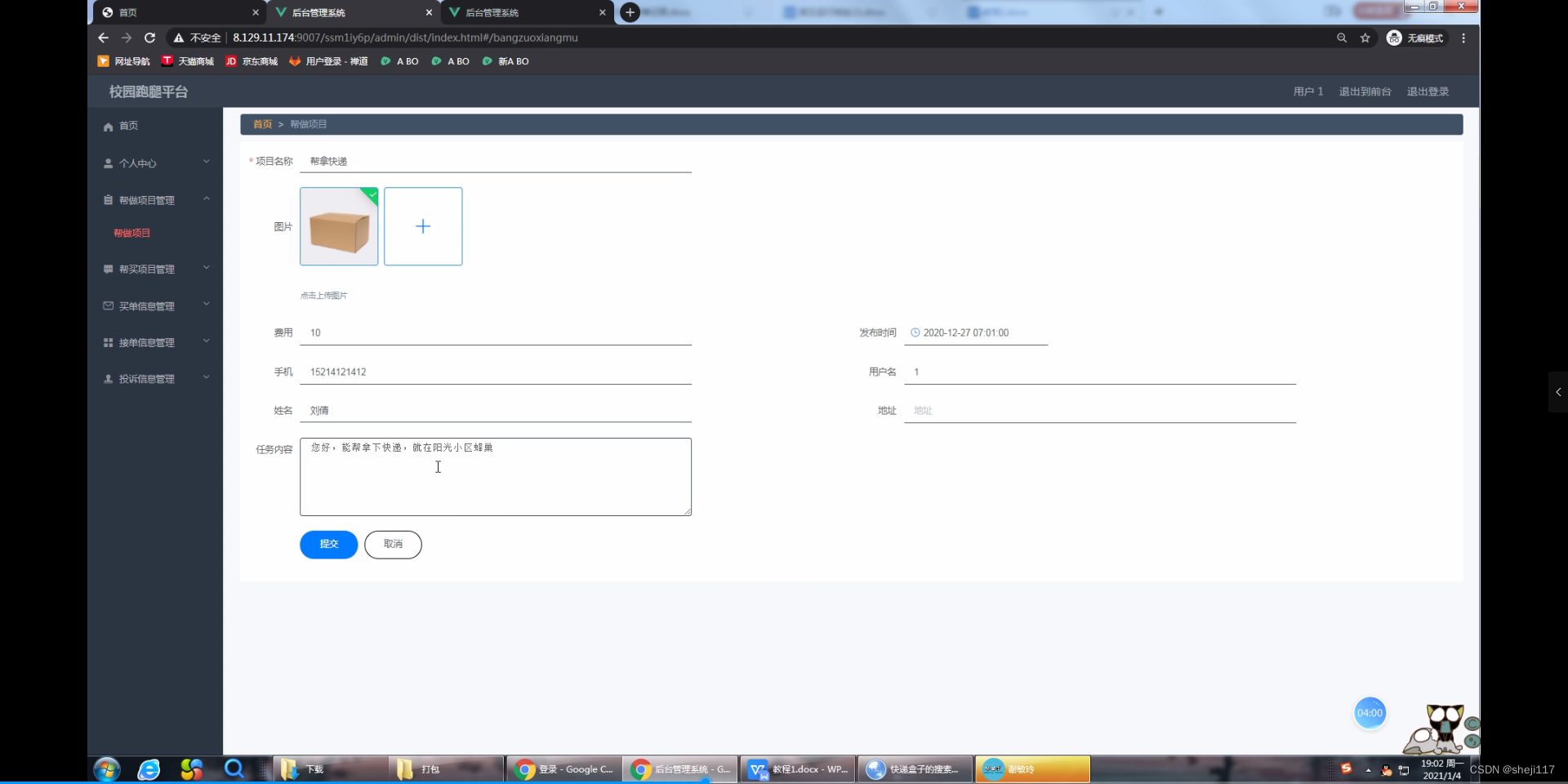Launch Internet Explorer from taskbar
Image resolution: width=1568 pixels, height=784 pixels.
[x=149, y=769]
